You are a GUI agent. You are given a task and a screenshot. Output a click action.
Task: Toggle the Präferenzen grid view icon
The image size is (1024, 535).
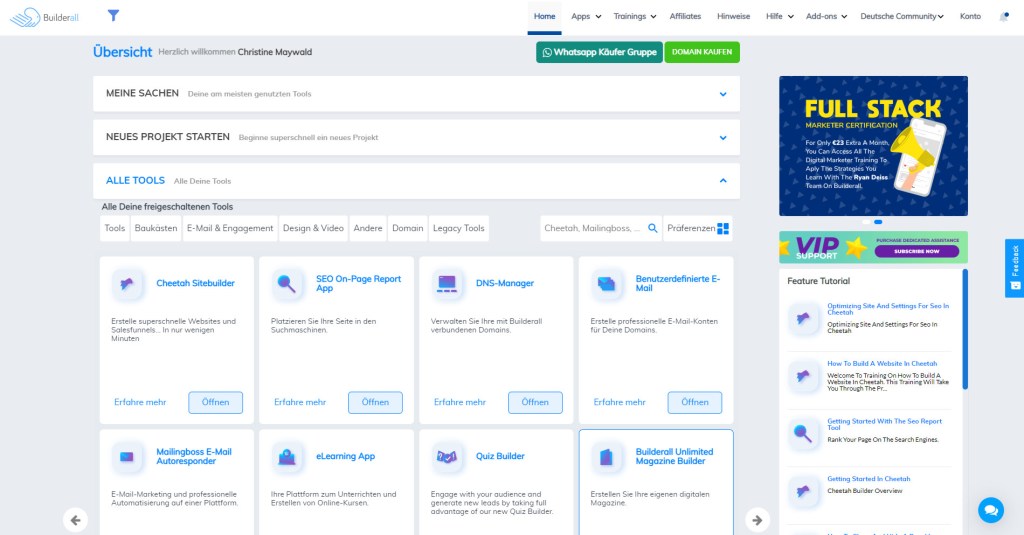click(x=724, y=228)
